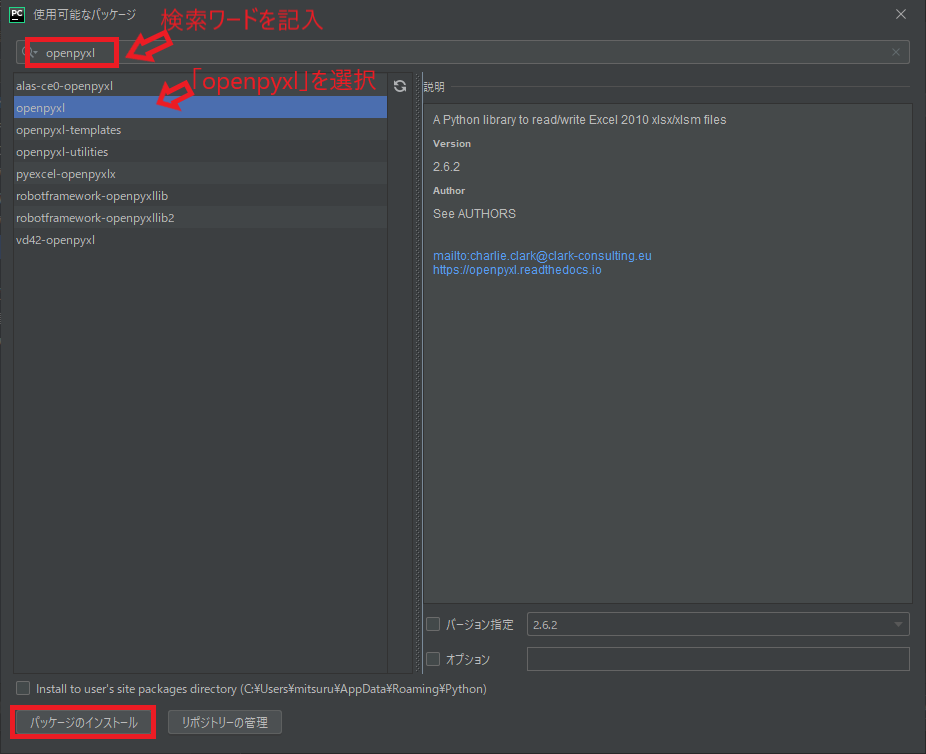Close the available packages dialog
The width and height of the screenshot is (926, 754).
(x=901, y=14)
